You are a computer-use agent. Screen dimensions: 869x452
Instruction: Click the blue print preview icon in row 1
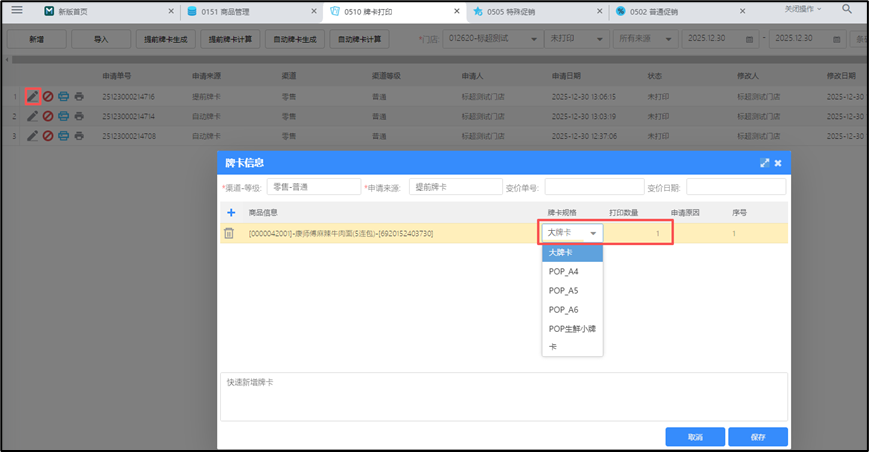coord(63,97)
